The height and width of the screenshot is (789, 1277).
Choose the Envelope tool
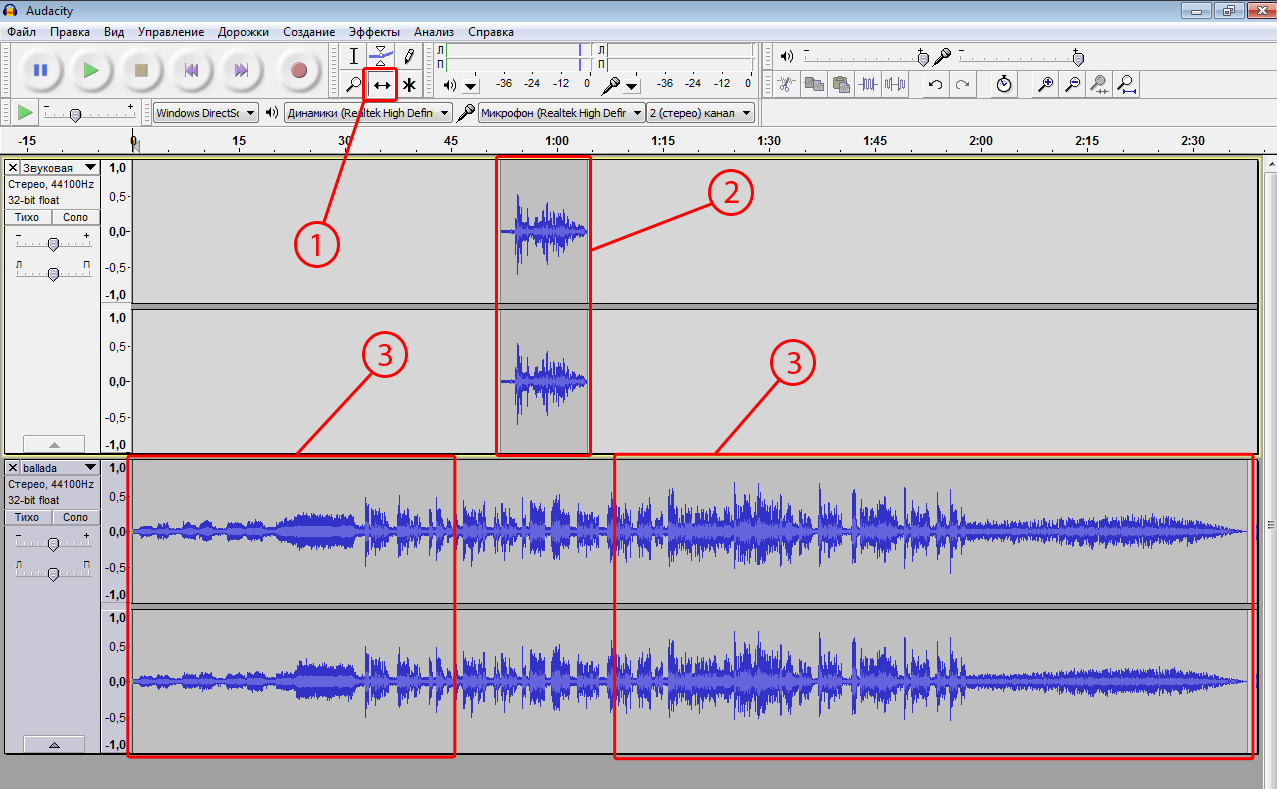pyautogui.click(x=381, y=55)
